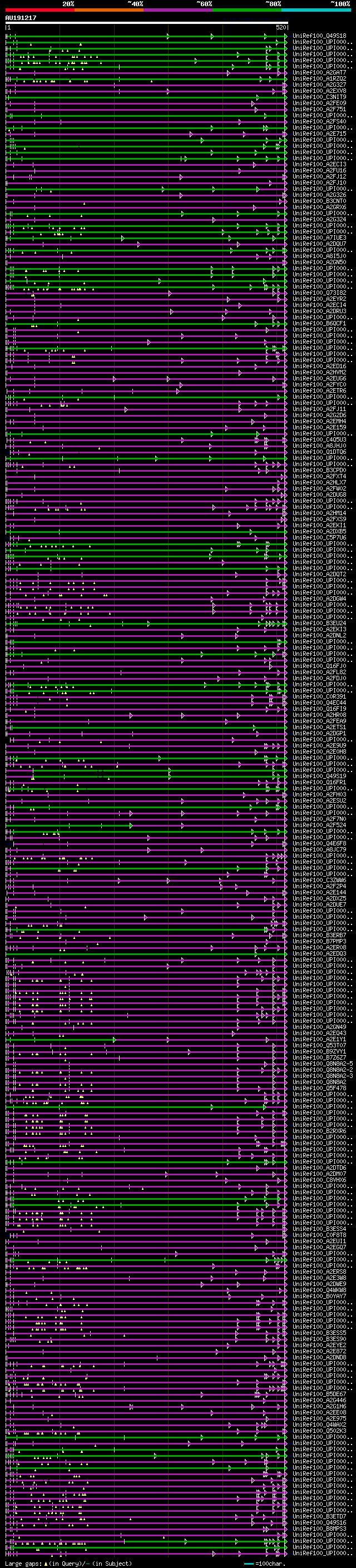This screenshot has height=1568, width=356.
Task: Select hit UniRef100_C3ZWW6
Action: click(x=319, y=880)
